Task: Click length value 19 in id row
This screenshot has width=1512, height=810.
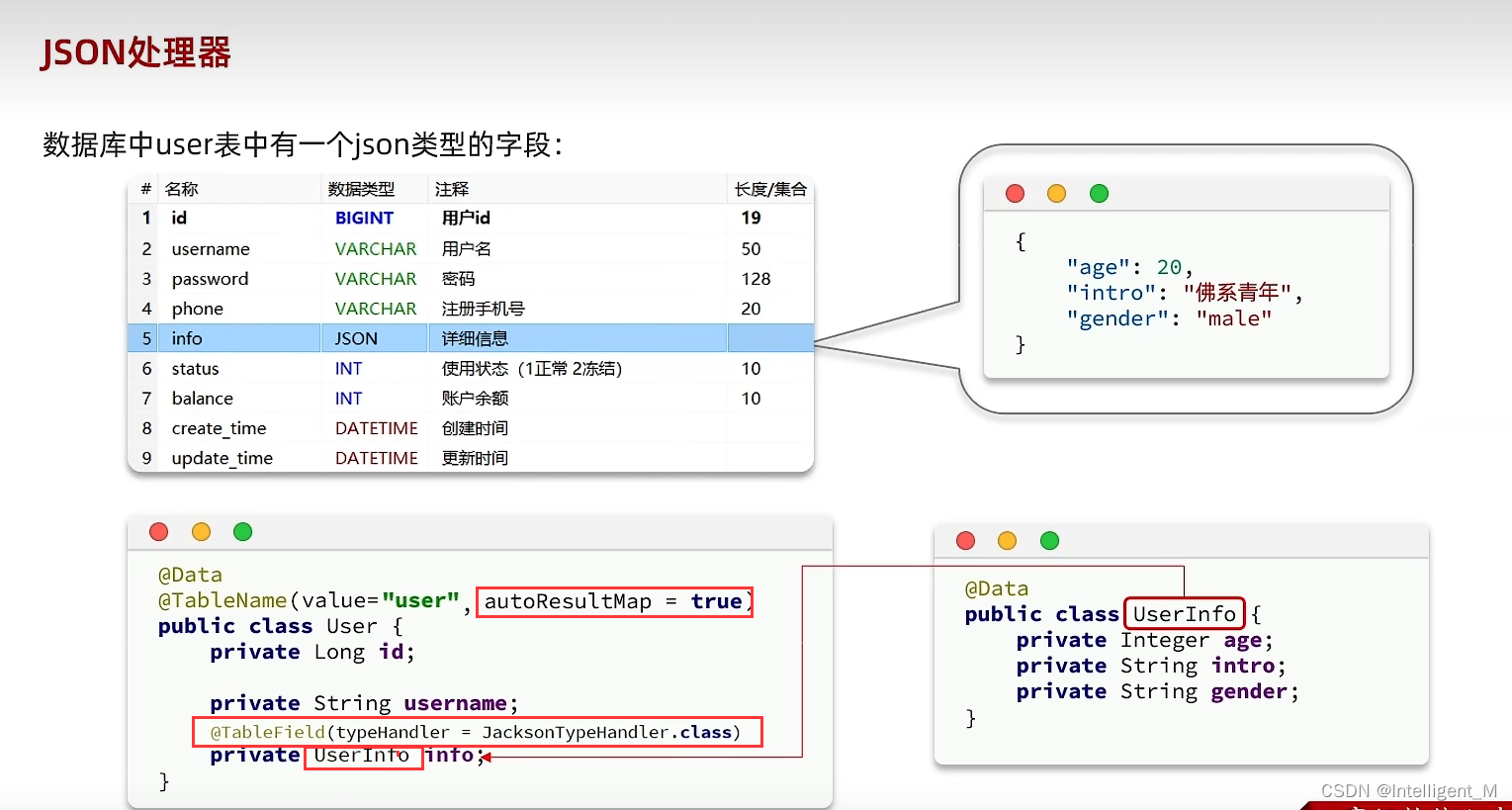Action: click(x=751, y=218)
